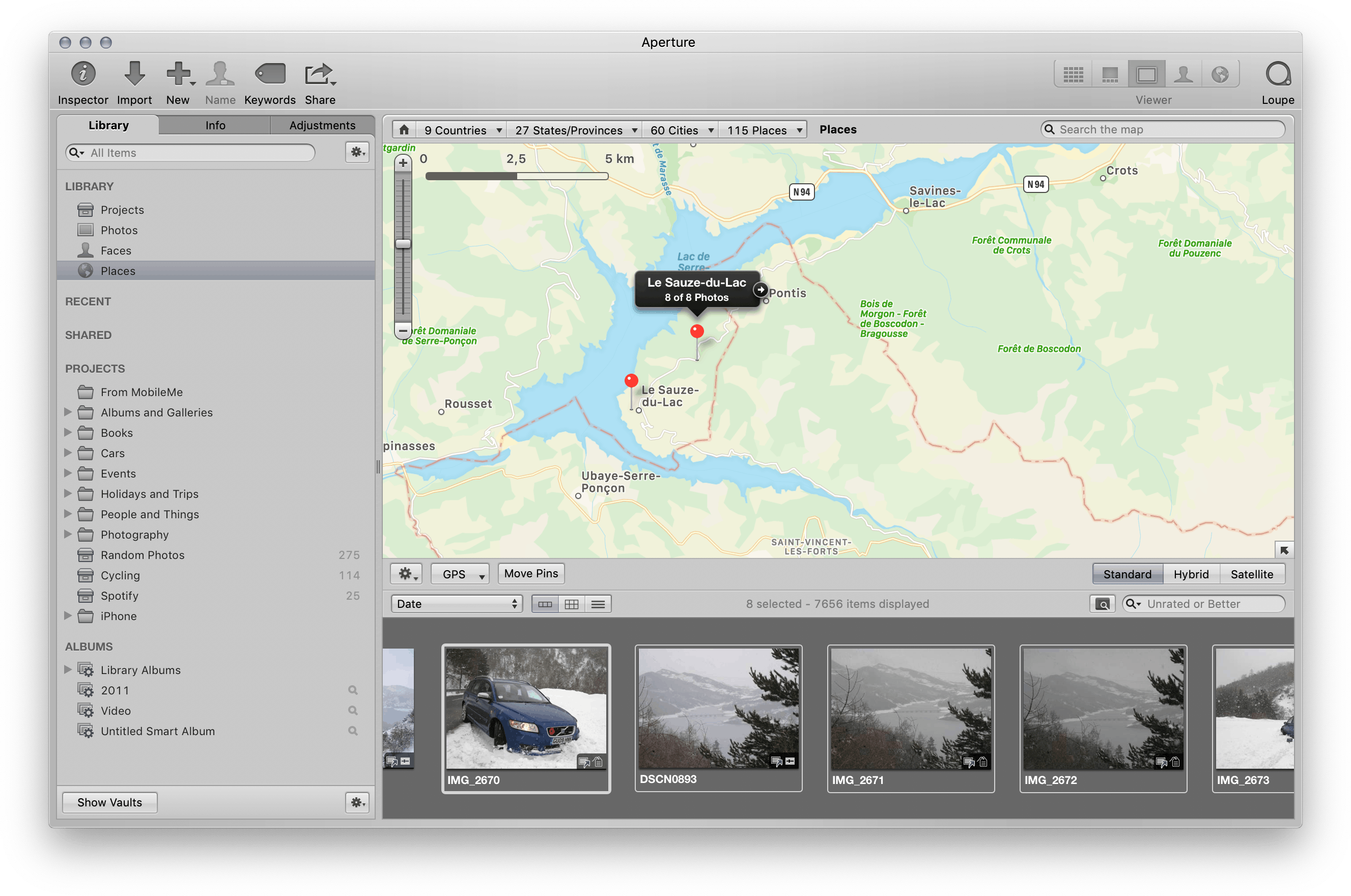Switch to the Adjustments tab
This screenshot has height=896, width=1351.
pos(322,125)
